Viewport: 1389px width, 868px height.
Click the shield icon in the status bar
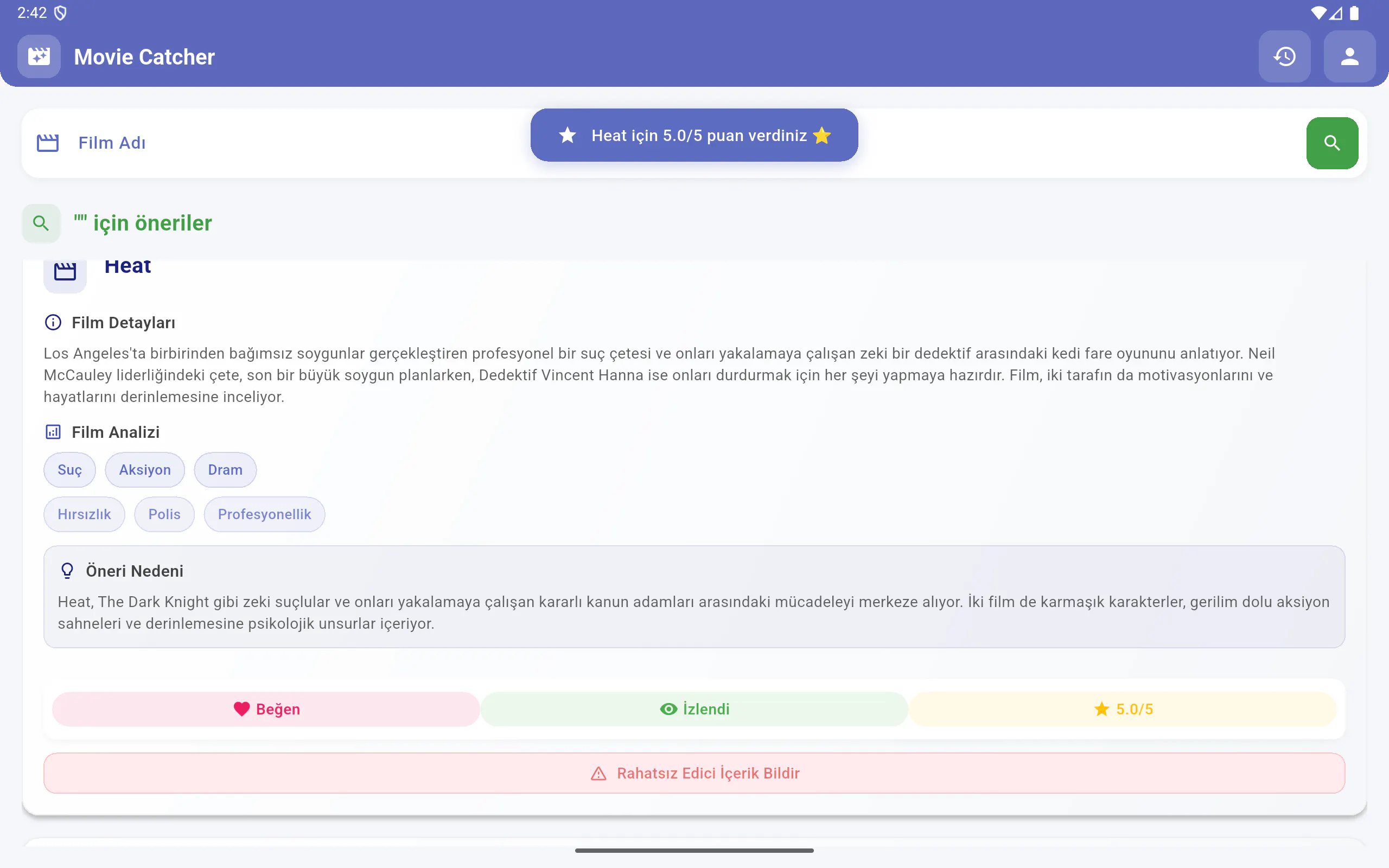click(x=60, y=12)
